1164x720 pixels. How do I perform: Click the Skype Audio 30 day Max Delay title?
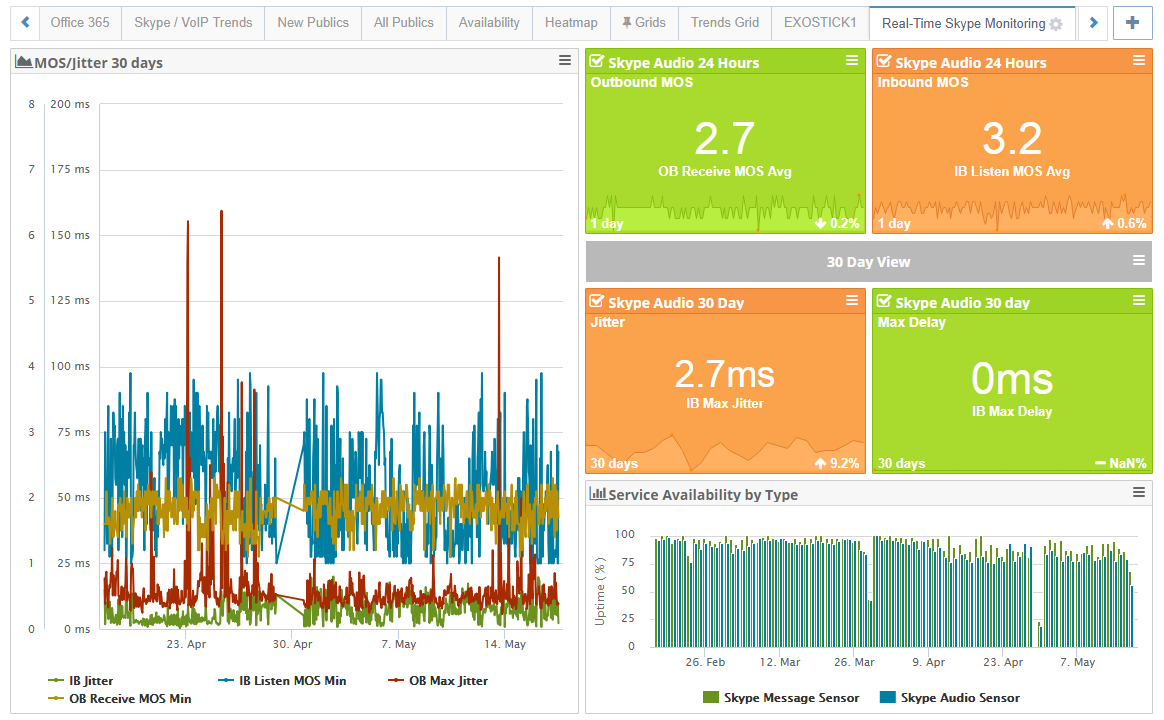click(x=962, y=303)
